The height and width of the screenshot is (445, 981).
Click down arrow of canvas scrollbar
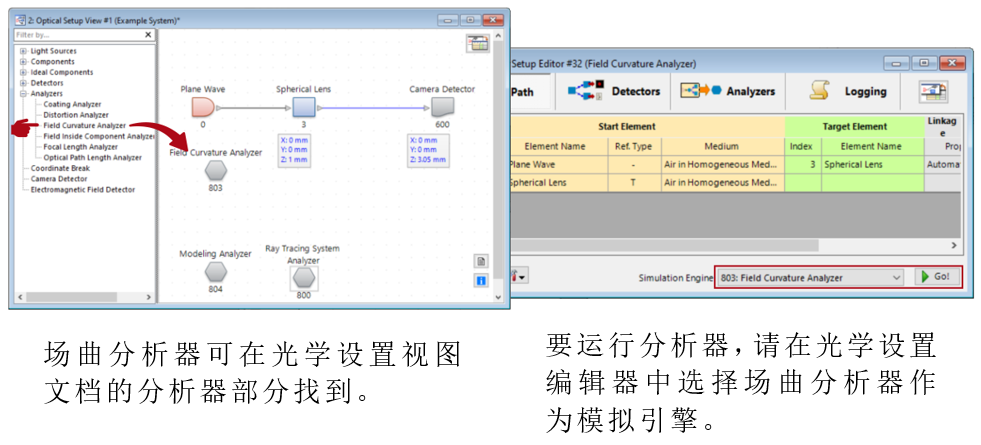498,297
